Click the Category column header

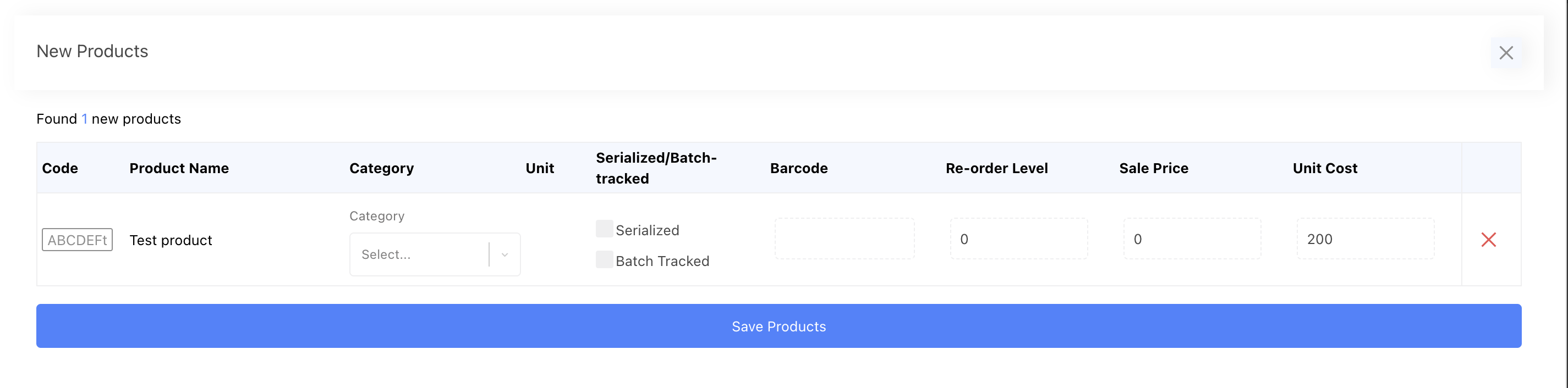tap(381, 169)
